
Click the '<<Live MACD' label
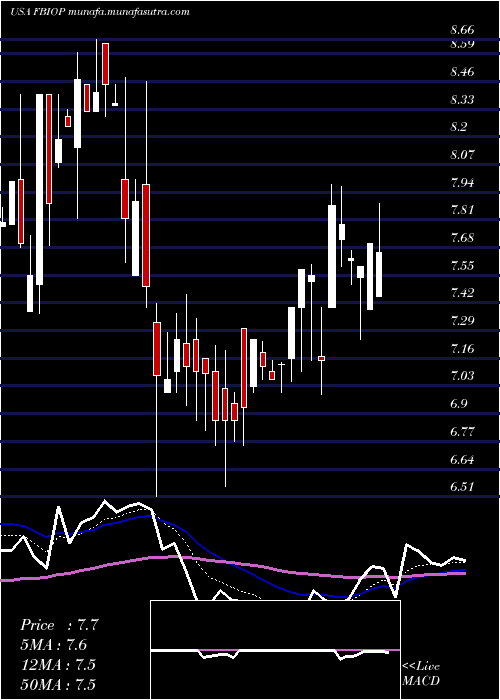click(421, 674)
